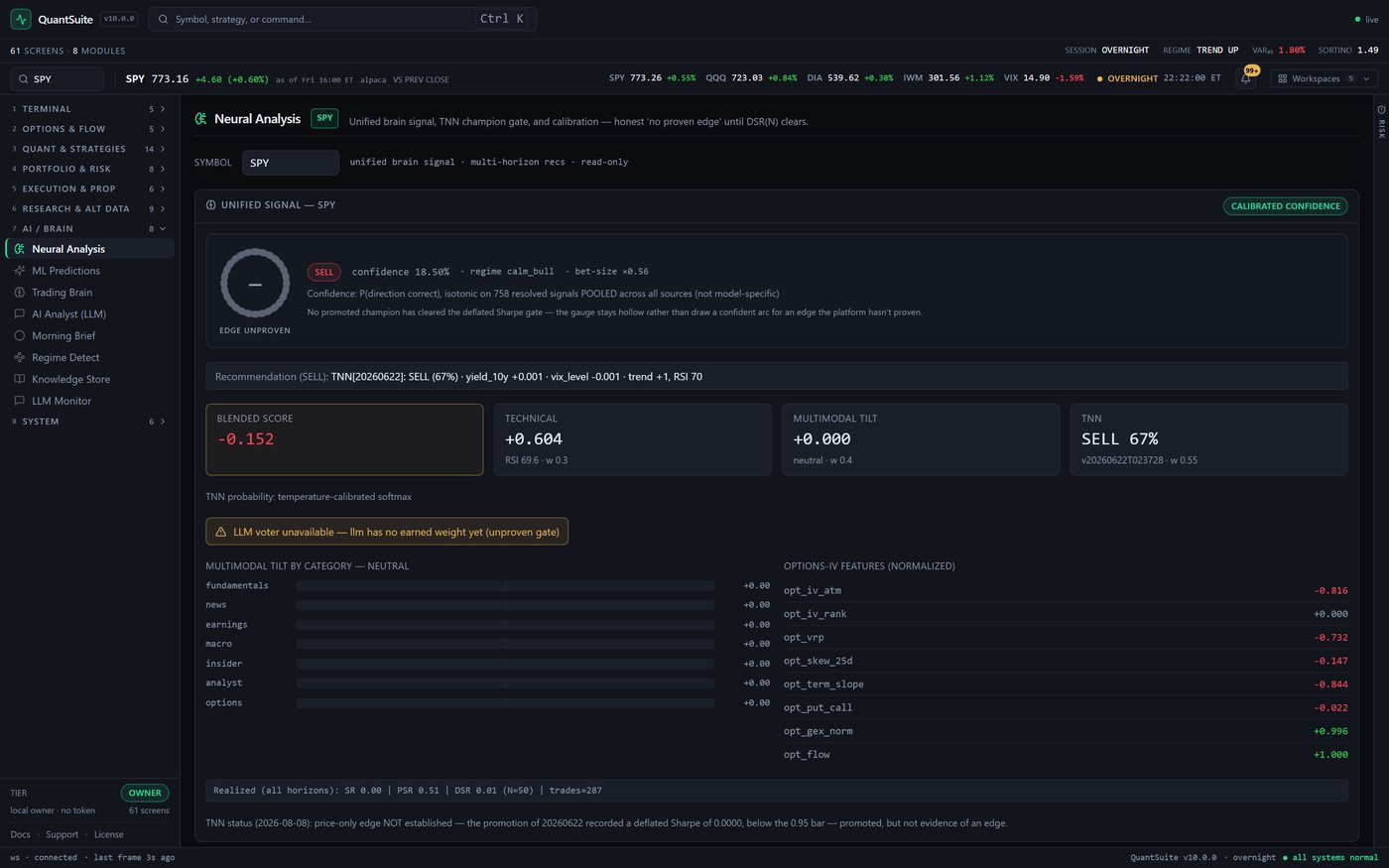Expand the Execution & Prop section

[x=89, y=188]
